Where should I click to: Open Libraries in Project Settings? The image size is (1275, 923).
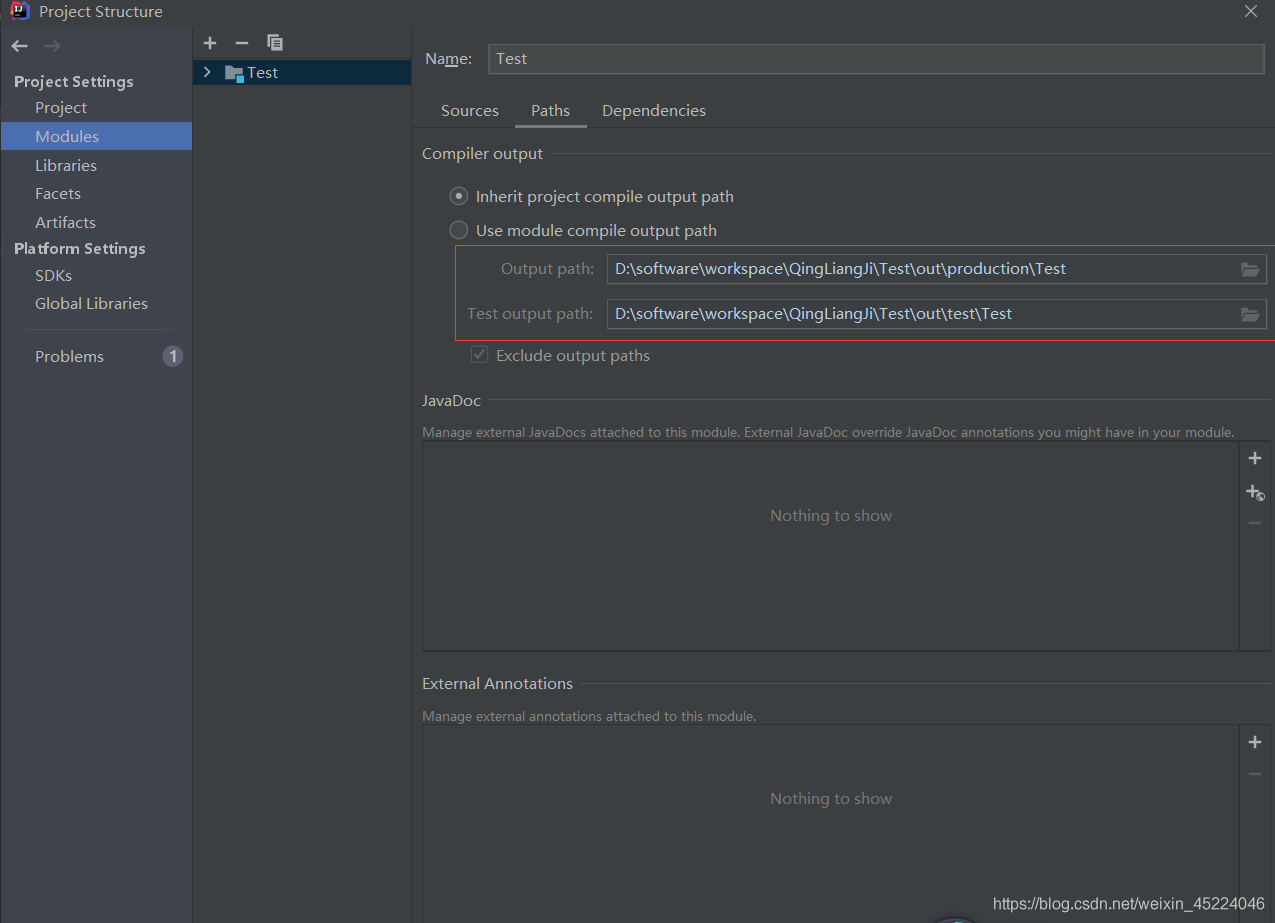(66, 165)
